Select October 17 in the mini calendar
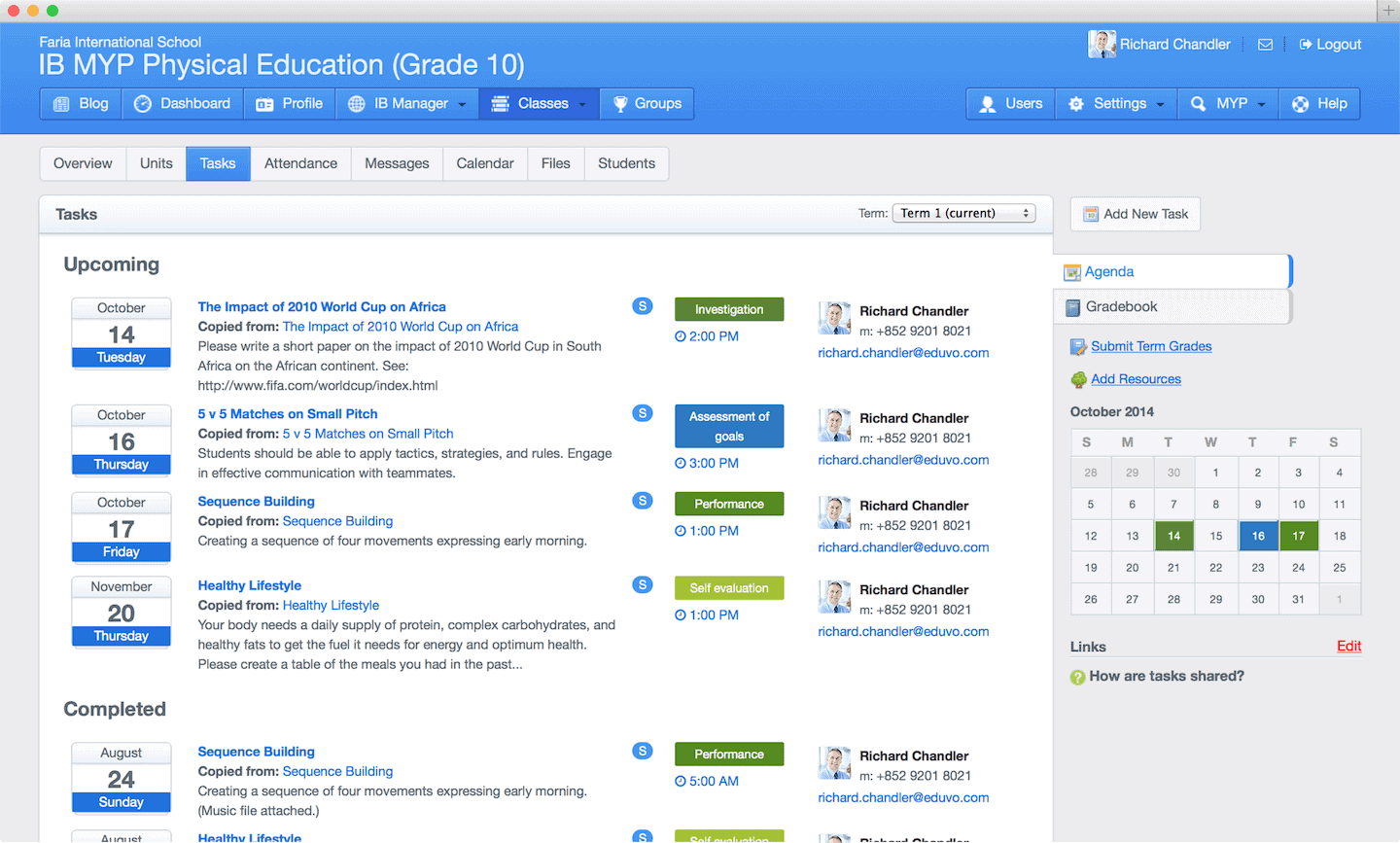This screenshot has width=1400, height=843. 1299,536
